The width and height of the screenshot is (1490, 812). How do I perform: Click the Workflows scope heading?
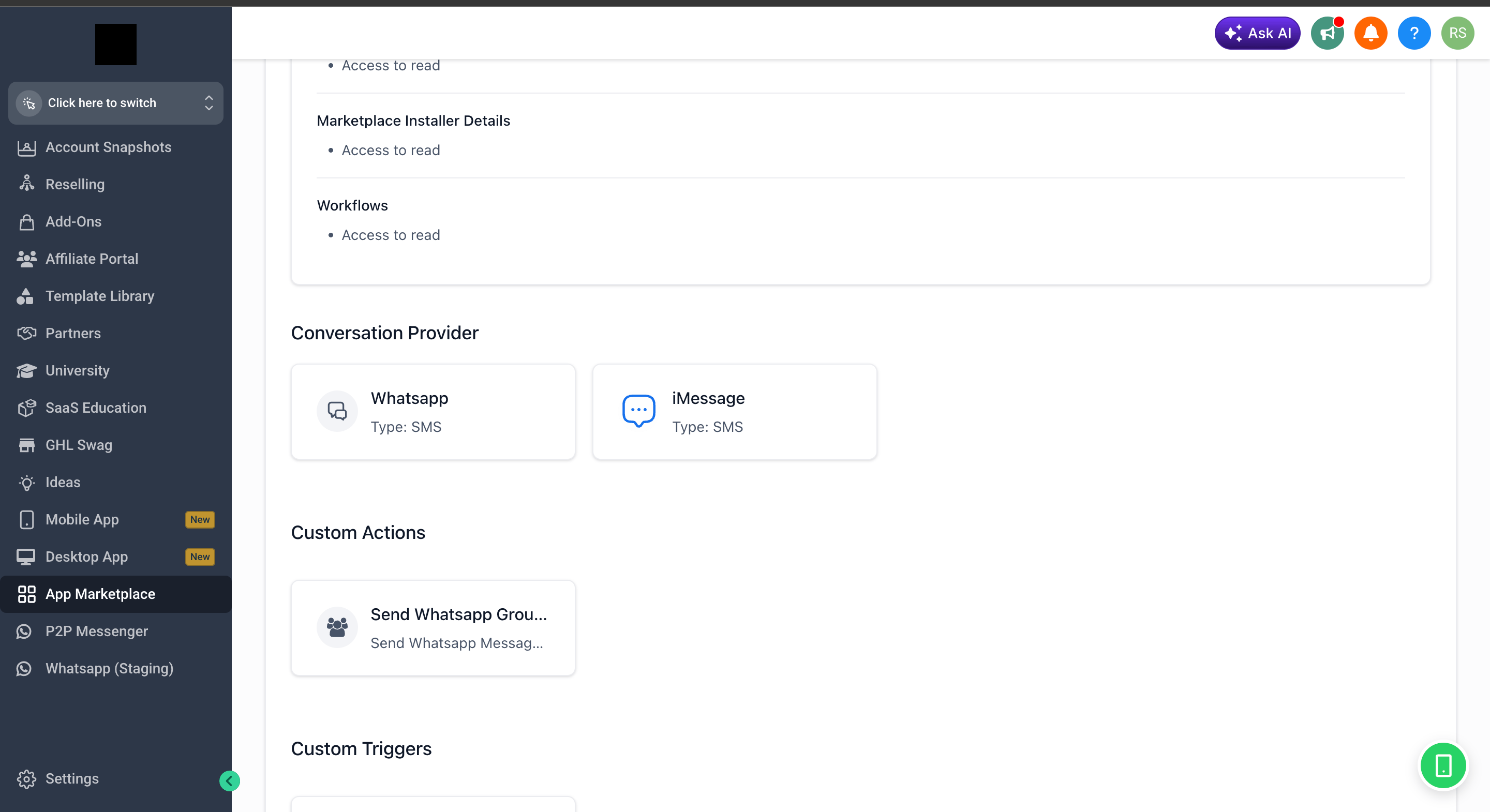[352, 206]
